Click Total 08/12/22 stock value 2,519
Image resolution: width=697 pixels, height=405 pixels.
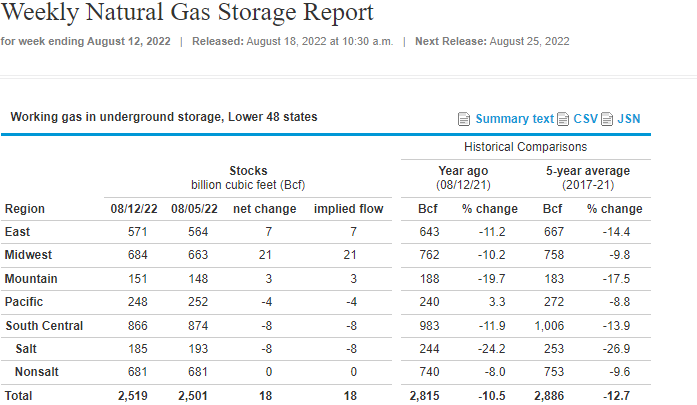133,396
